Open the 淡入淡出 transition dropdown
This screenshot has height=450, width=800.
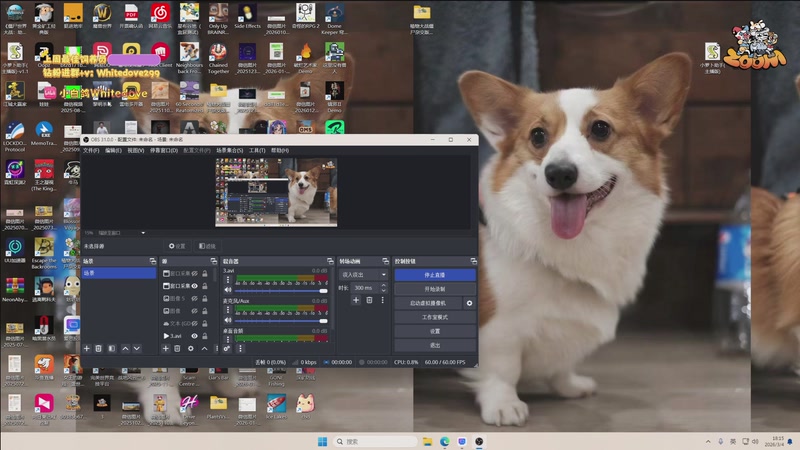(363, 274)
